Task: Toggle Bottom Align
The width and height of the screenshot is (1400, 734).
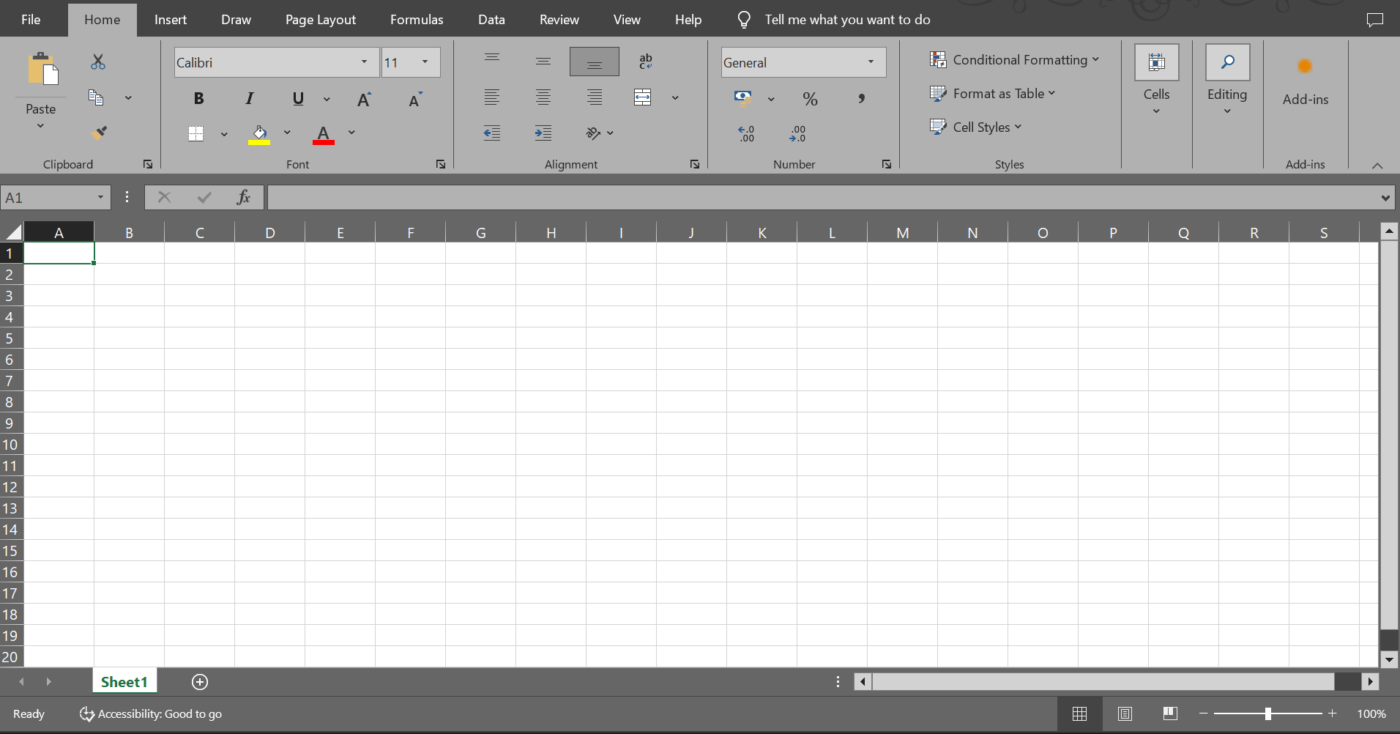Action: pos(594,62)
